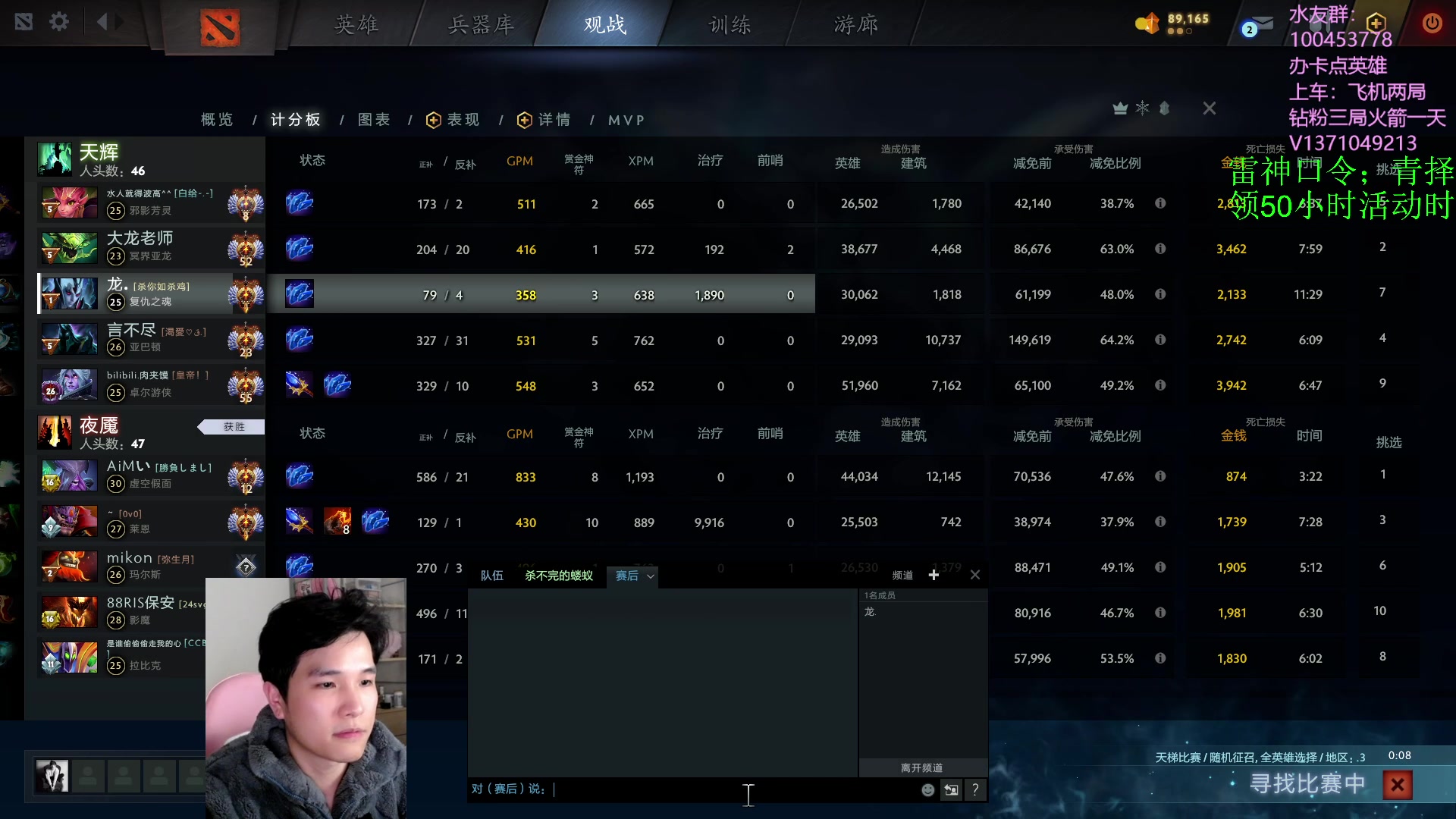The width and height of the screenshot is (1456, 819).
Task: Click the power quit icon
Action: [1432, 23]
